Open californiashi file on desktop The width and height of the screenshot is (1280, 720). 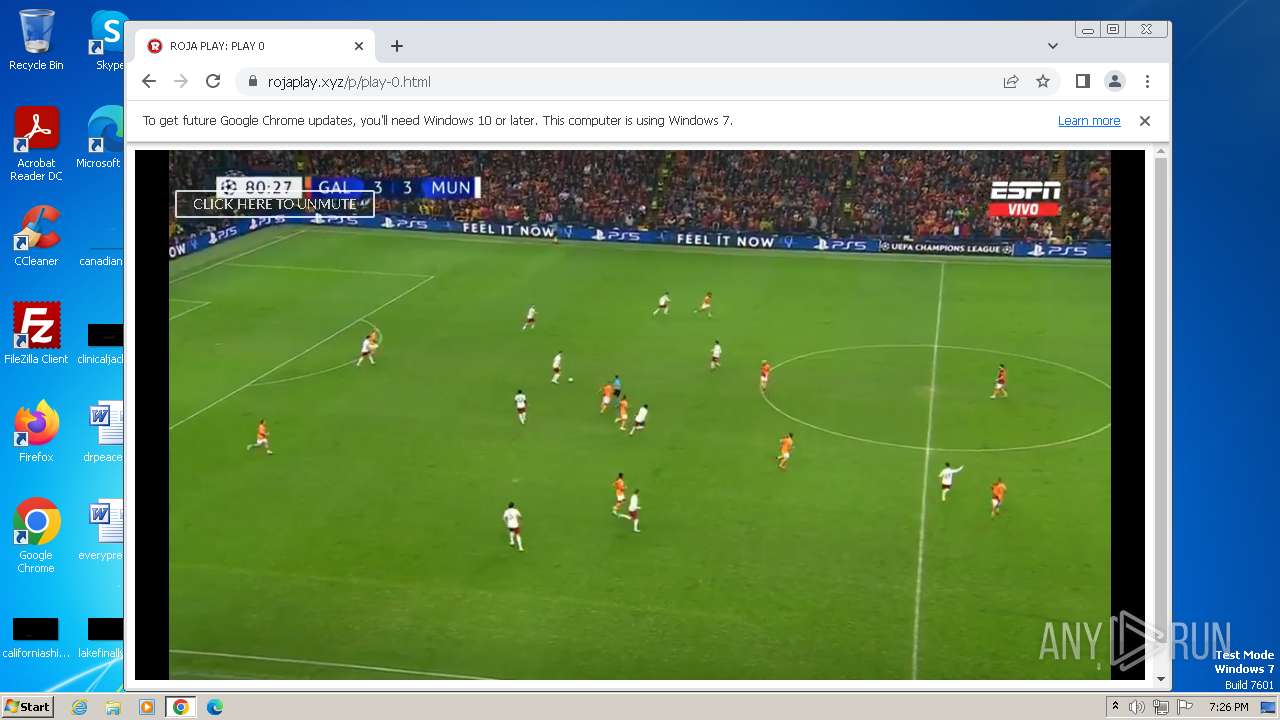(36, 638)
